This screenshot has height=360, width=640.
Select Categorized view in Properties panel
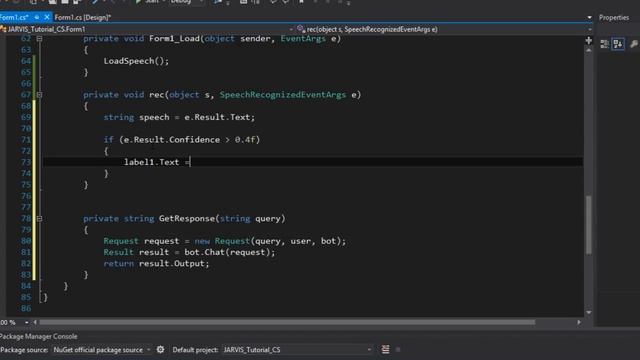pos(604,44)
